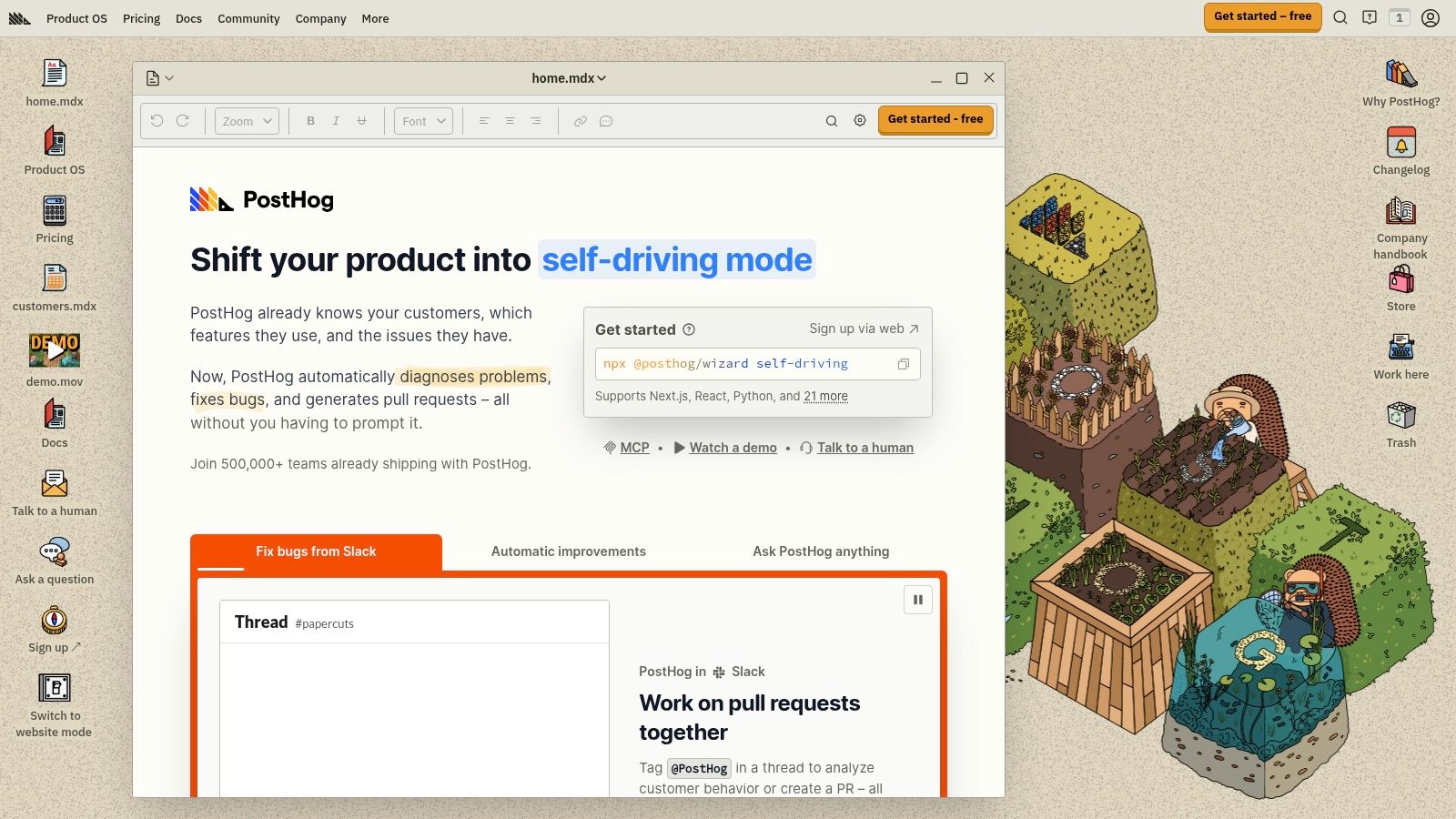This screenshot has width=1456, height=819.
Task: Toggle strikethrough formatting in editor toolbar
Action: (x=361, y=121)
